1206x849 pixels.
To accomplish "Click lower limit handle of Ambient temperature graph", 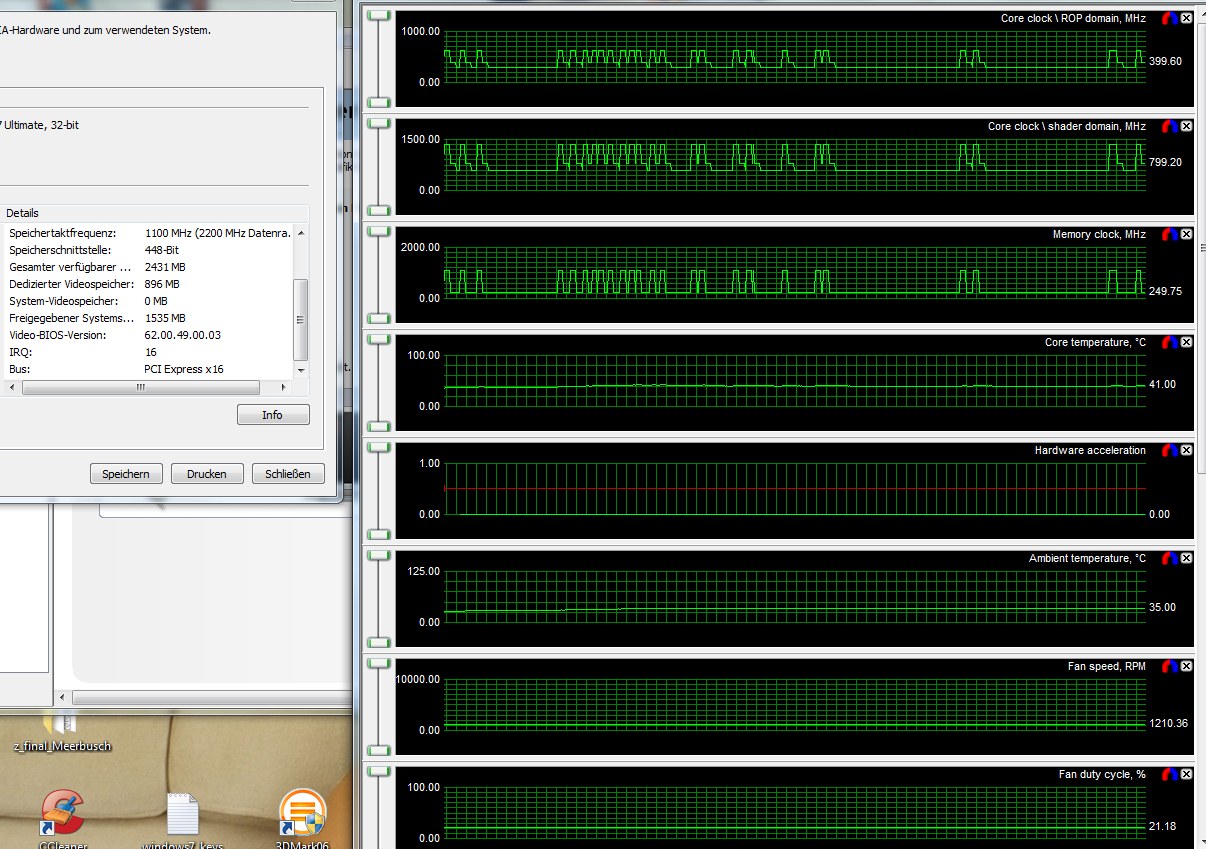I will 378,642.
